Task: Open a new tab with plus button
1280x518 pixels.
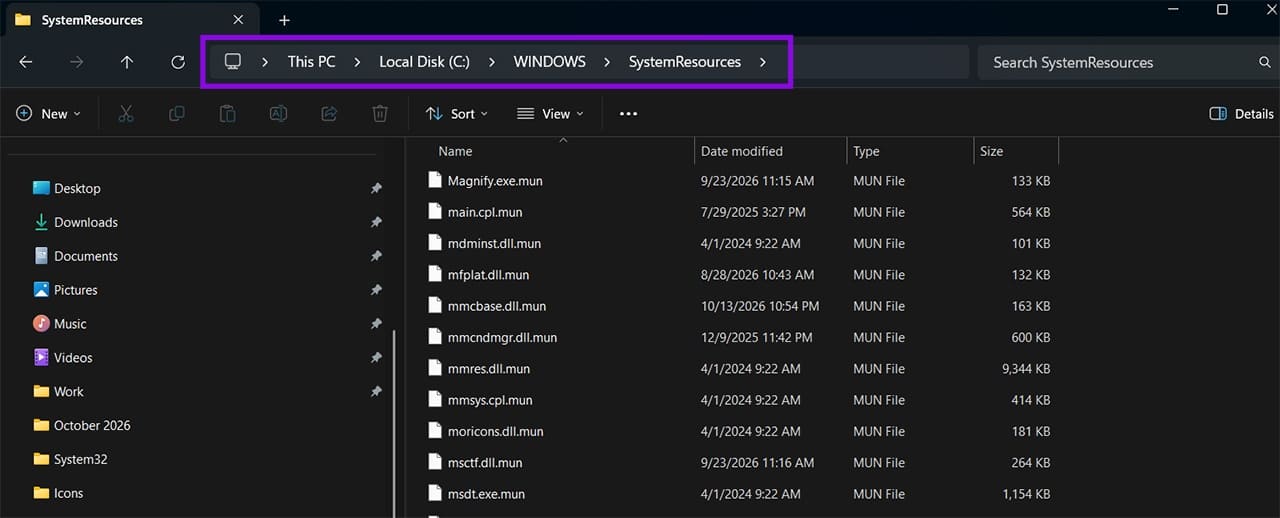Action: click(284, 20)
